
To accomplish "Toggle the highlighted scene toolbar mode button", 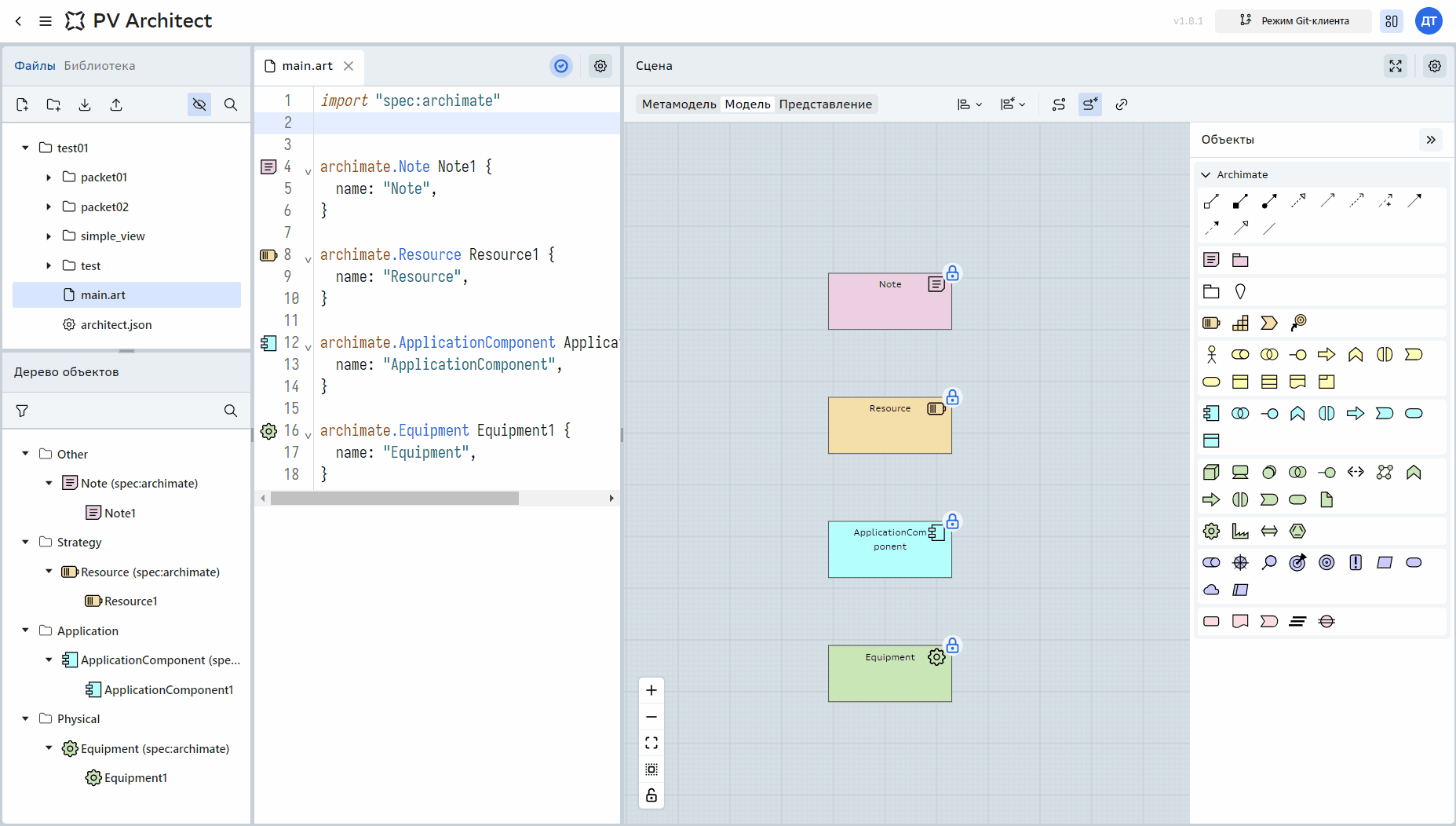I will click(1090, 104).
